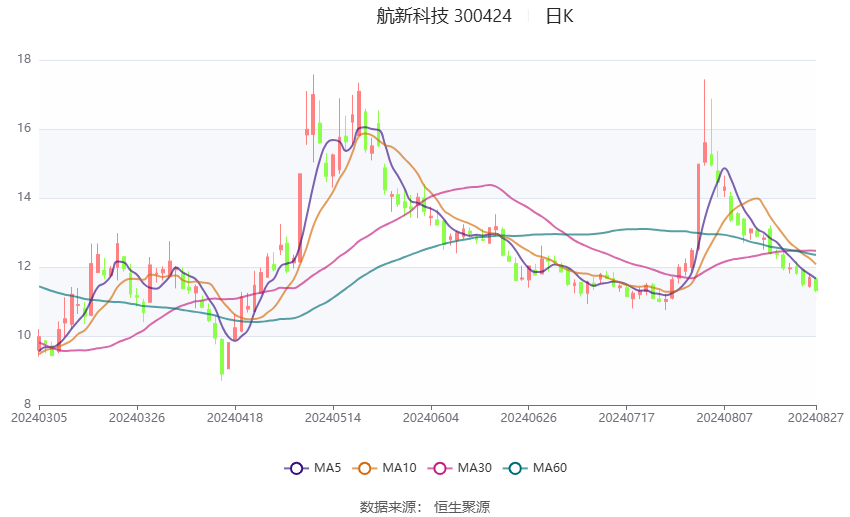Click x-axis date label 20240626

point(529,418)
